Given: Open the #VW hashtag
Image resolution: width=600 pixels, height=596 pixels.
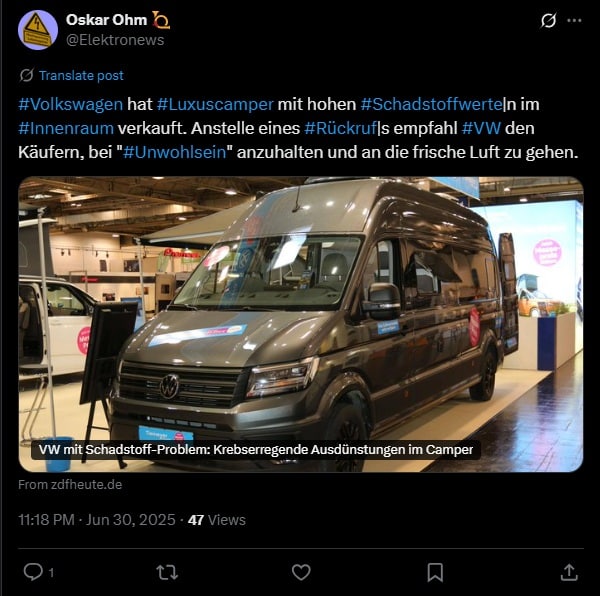Looking at the screenshot, I should point(481,128).
